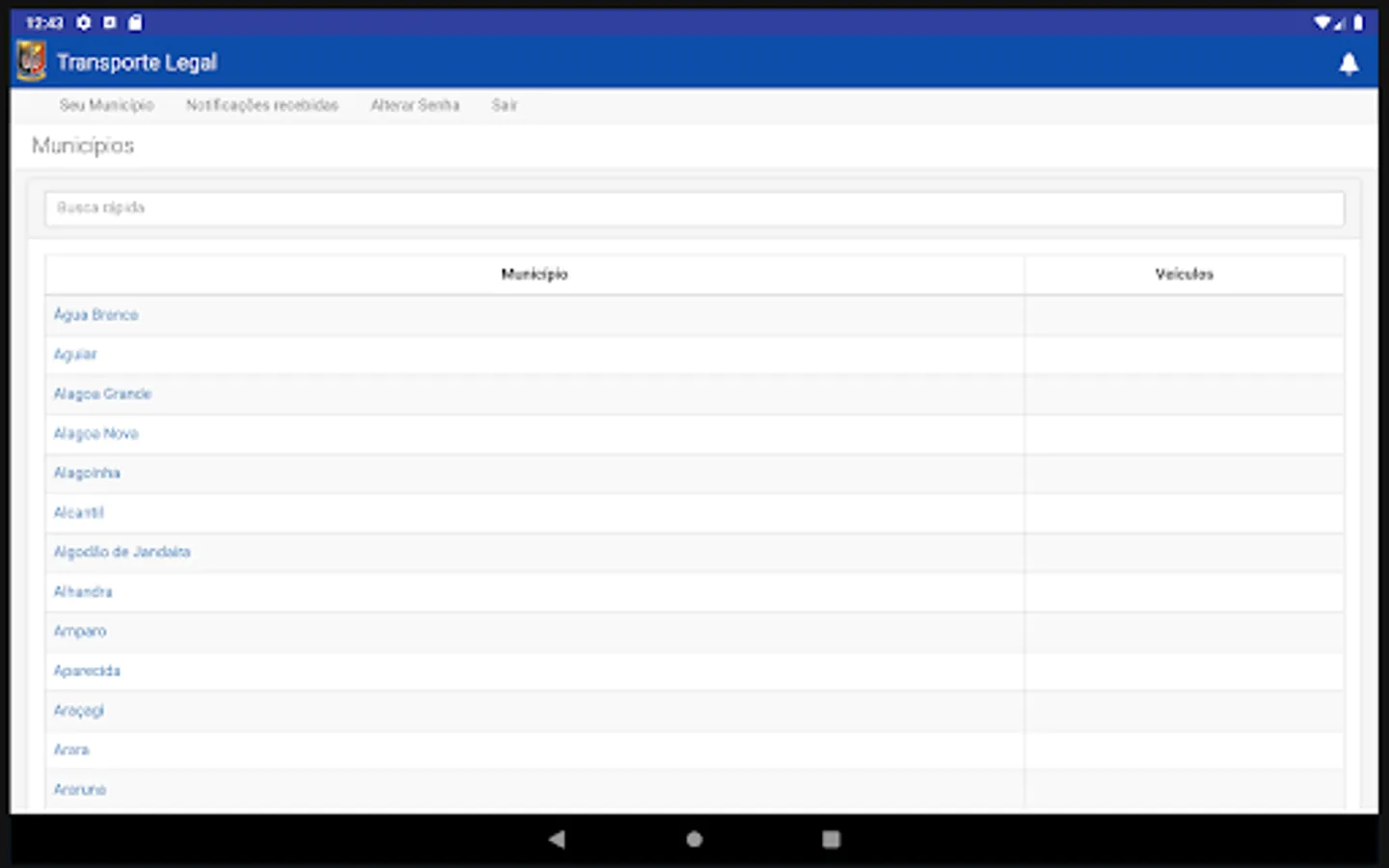Open the Aguiar municipality link
The width and height of the screenshot is (1389, 868).
click(75, 355)
